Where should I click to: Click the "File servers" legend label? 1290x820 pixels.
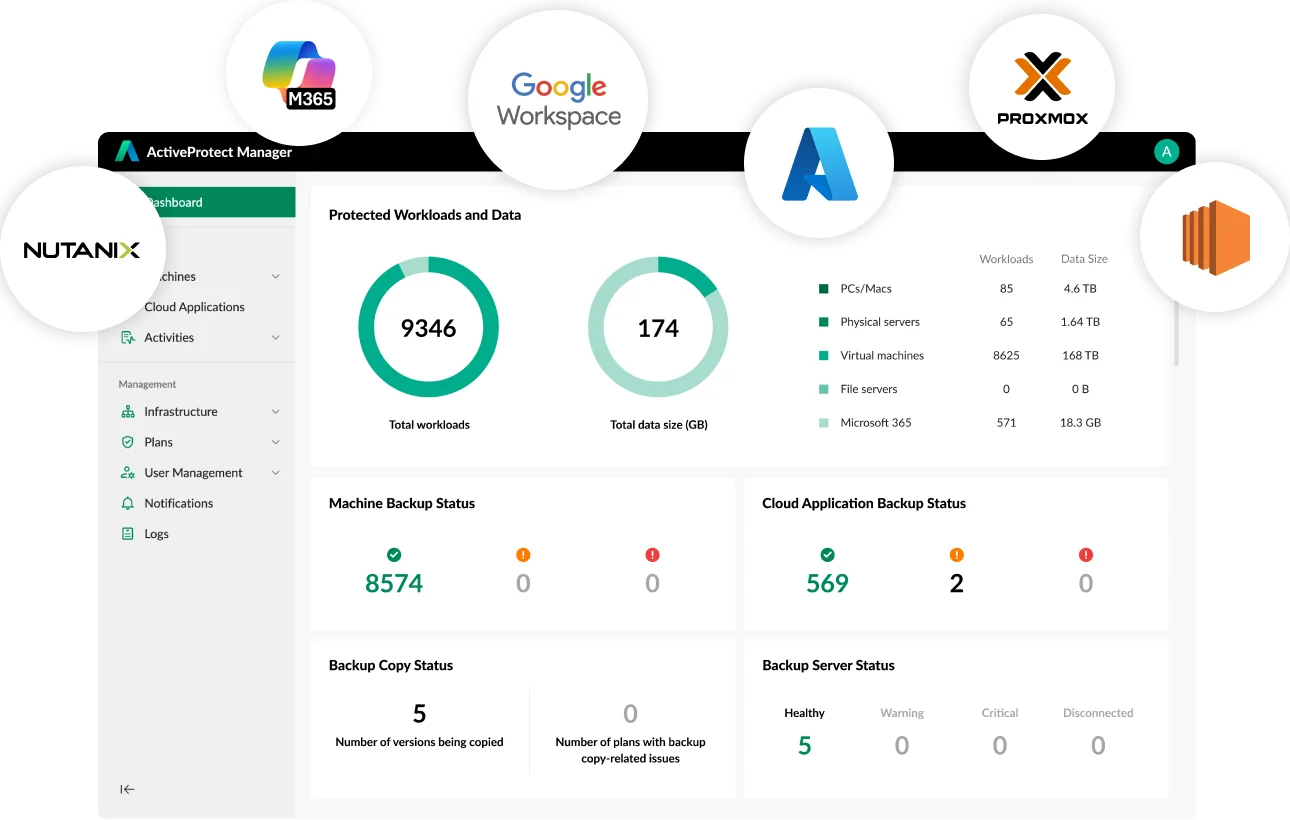(869, 389)
